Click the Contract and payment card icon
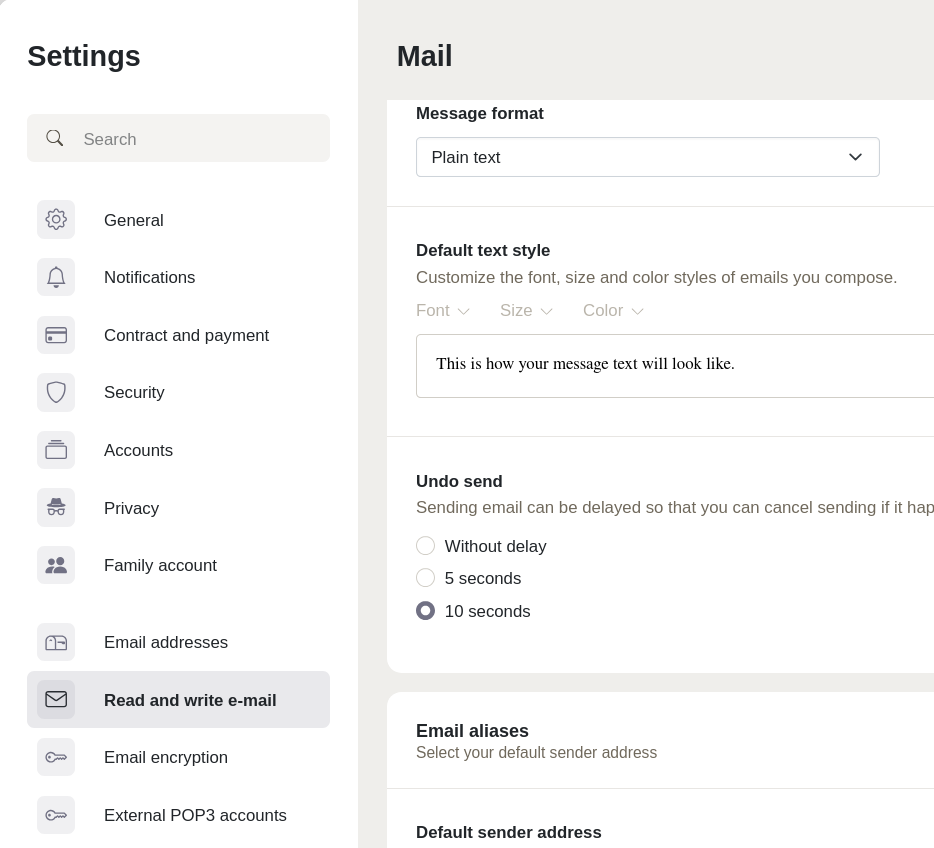Image resolution: width=934 pixels, height=848 pixels. pos(56,335)
